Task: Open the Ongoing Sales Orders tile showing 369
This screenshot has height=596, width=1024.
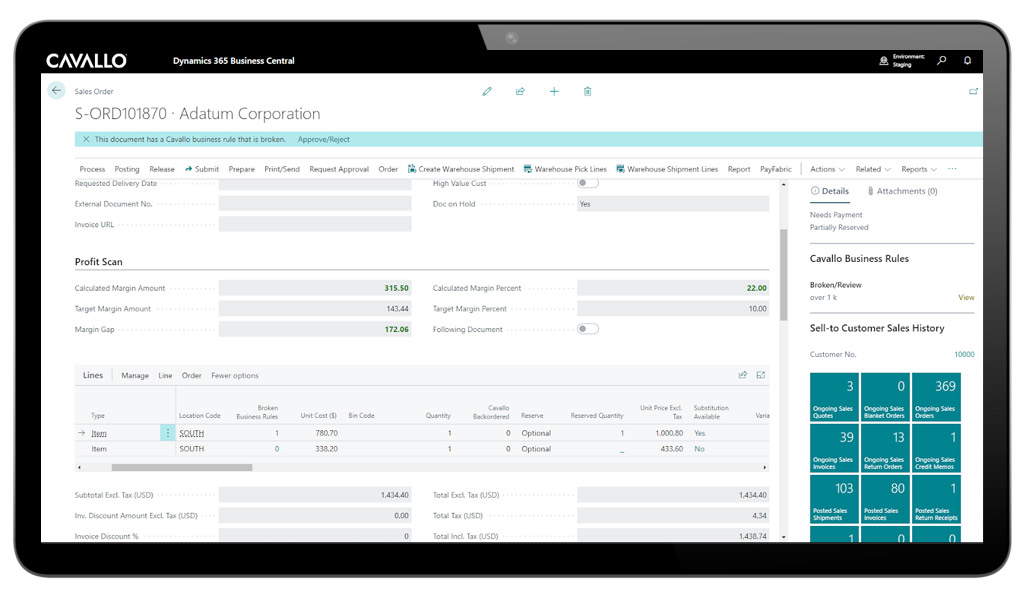Action: [936, 397]
